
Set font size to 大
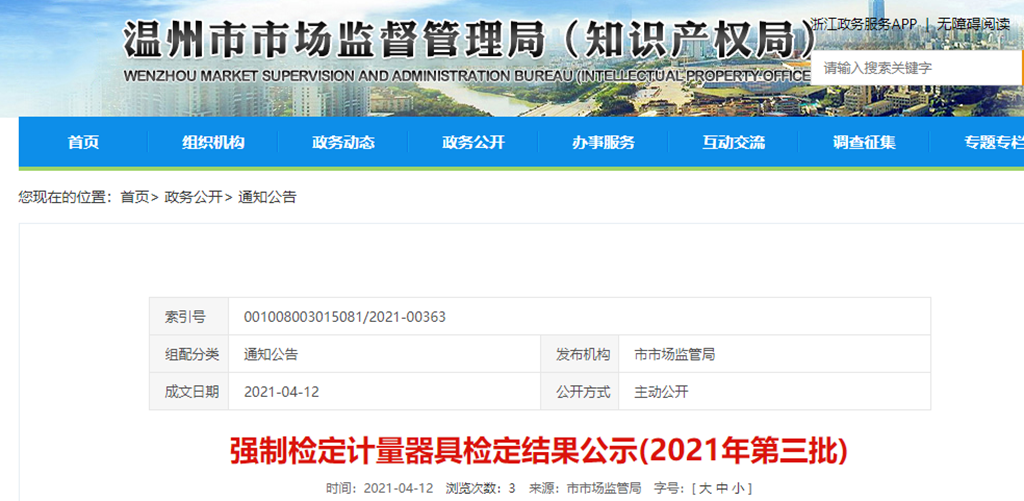pos(705,488)
